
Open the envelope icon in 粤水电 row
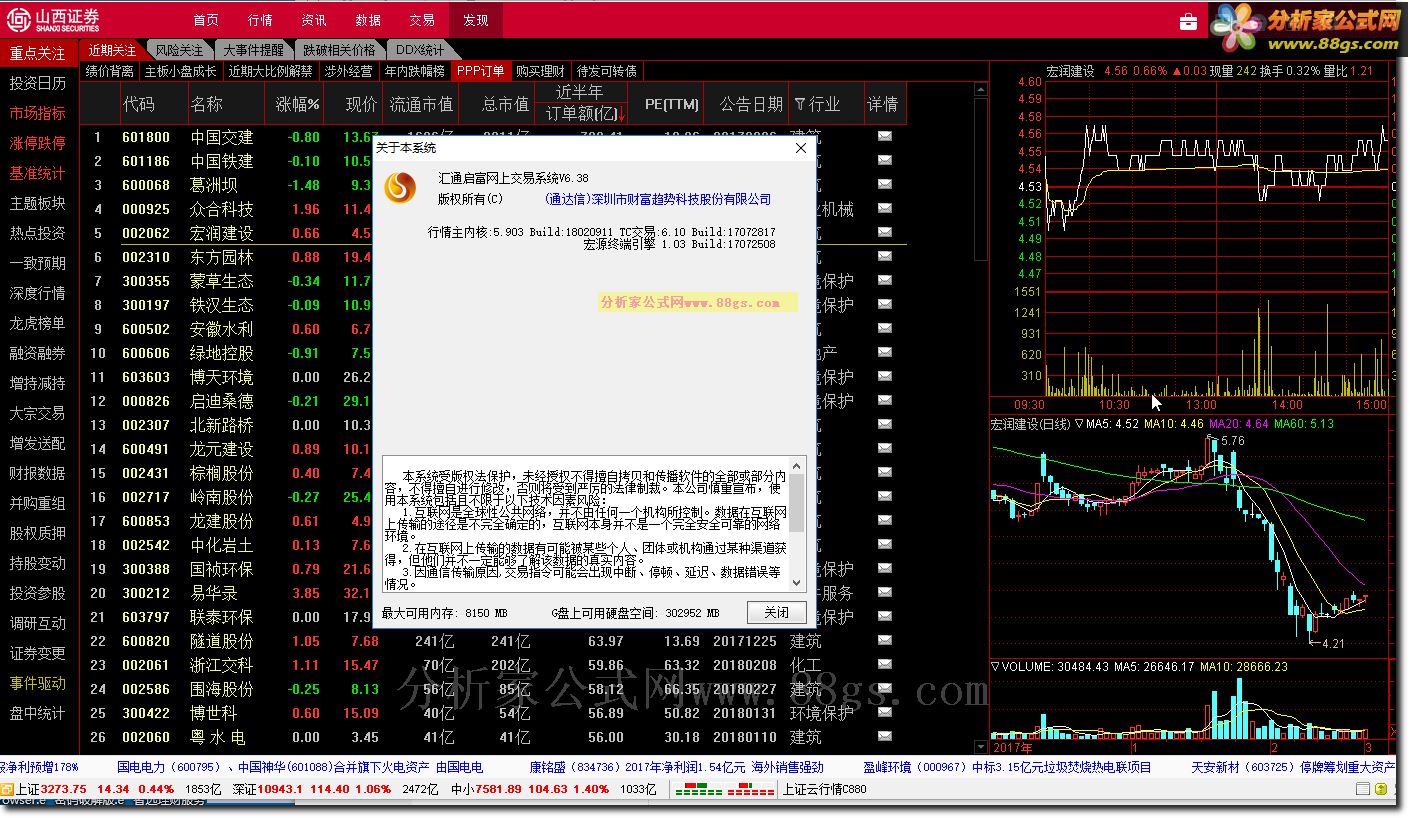[884, 737]
